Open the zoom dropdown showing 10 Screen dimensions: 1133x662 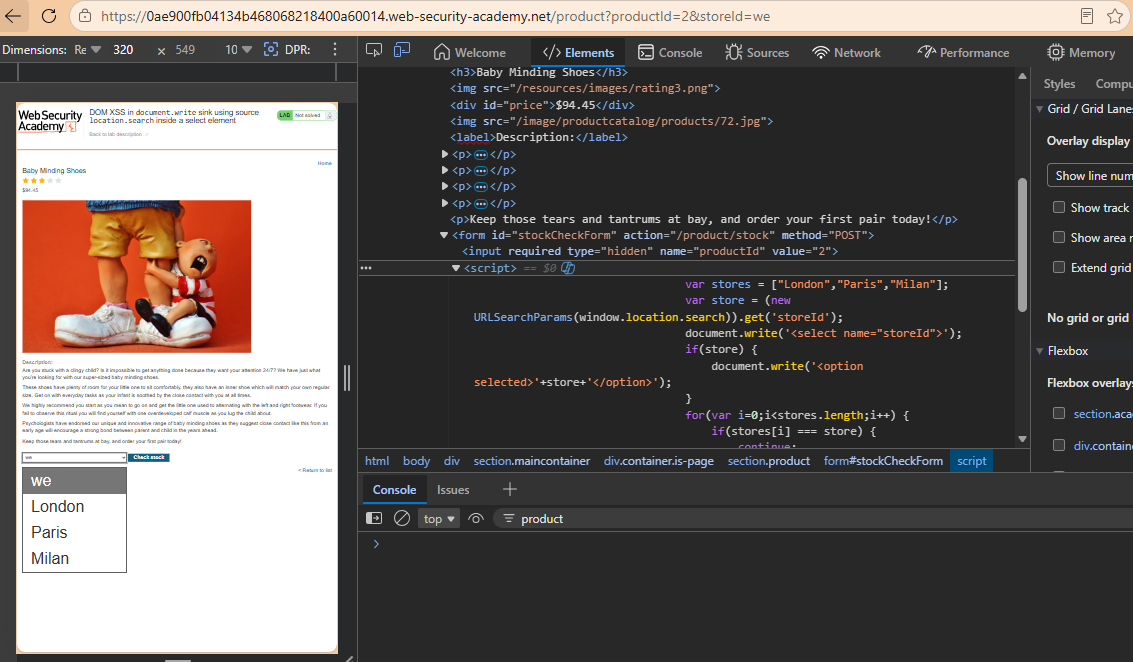pos(238,49)
